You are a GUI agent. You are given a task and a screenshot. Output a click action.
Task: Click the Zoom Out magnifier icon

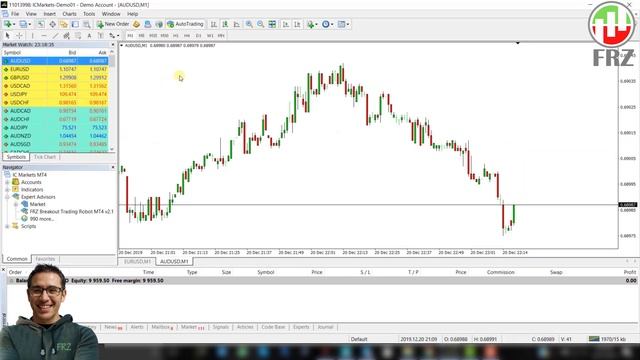pyautogui.click(x=260, y=24)
